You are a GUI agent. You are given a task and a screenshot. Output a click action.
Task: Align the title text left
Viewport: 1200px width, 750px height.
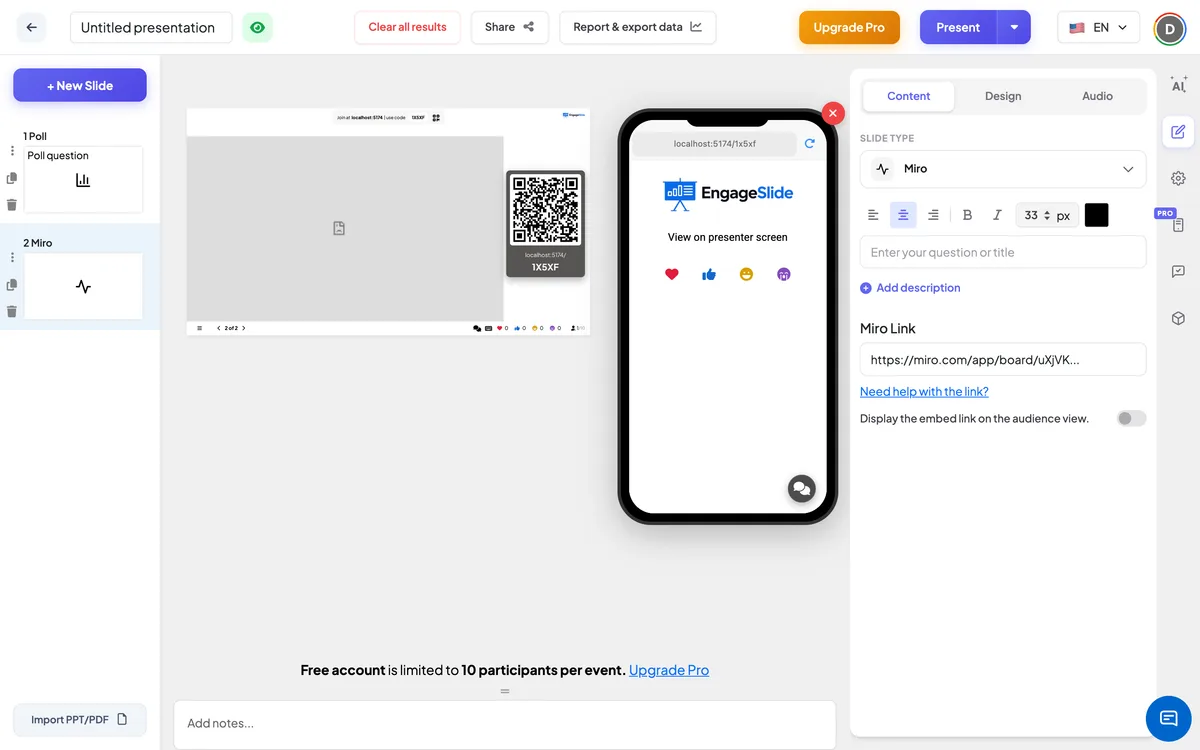873,215
